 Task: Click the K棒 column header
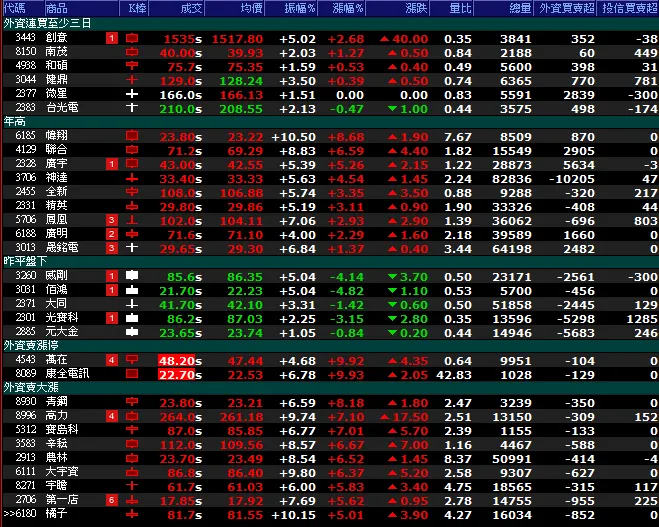pos(134,8)
